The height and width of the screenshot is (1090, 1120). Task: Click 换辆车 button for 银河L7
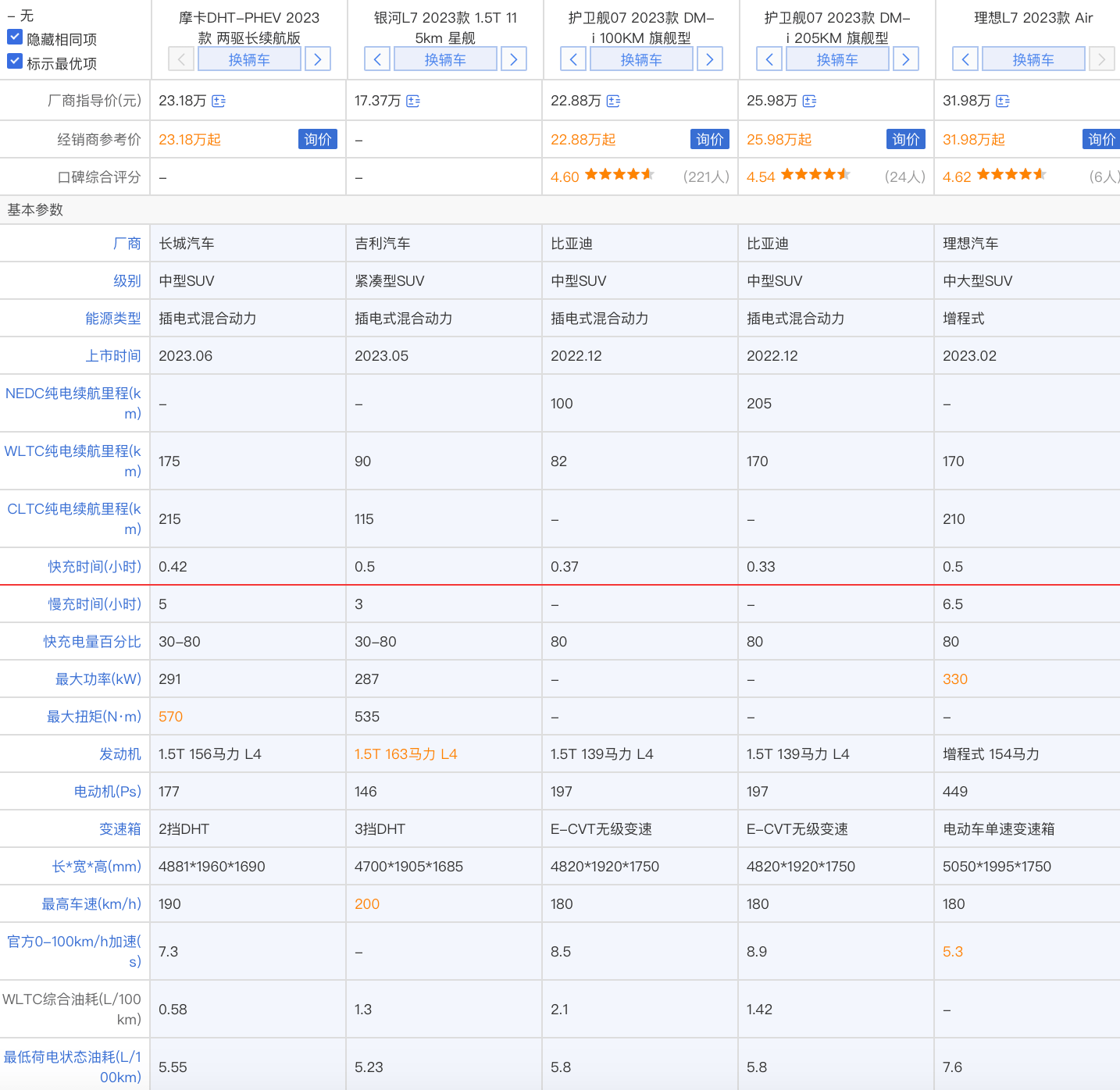click(x=445, y=59)
